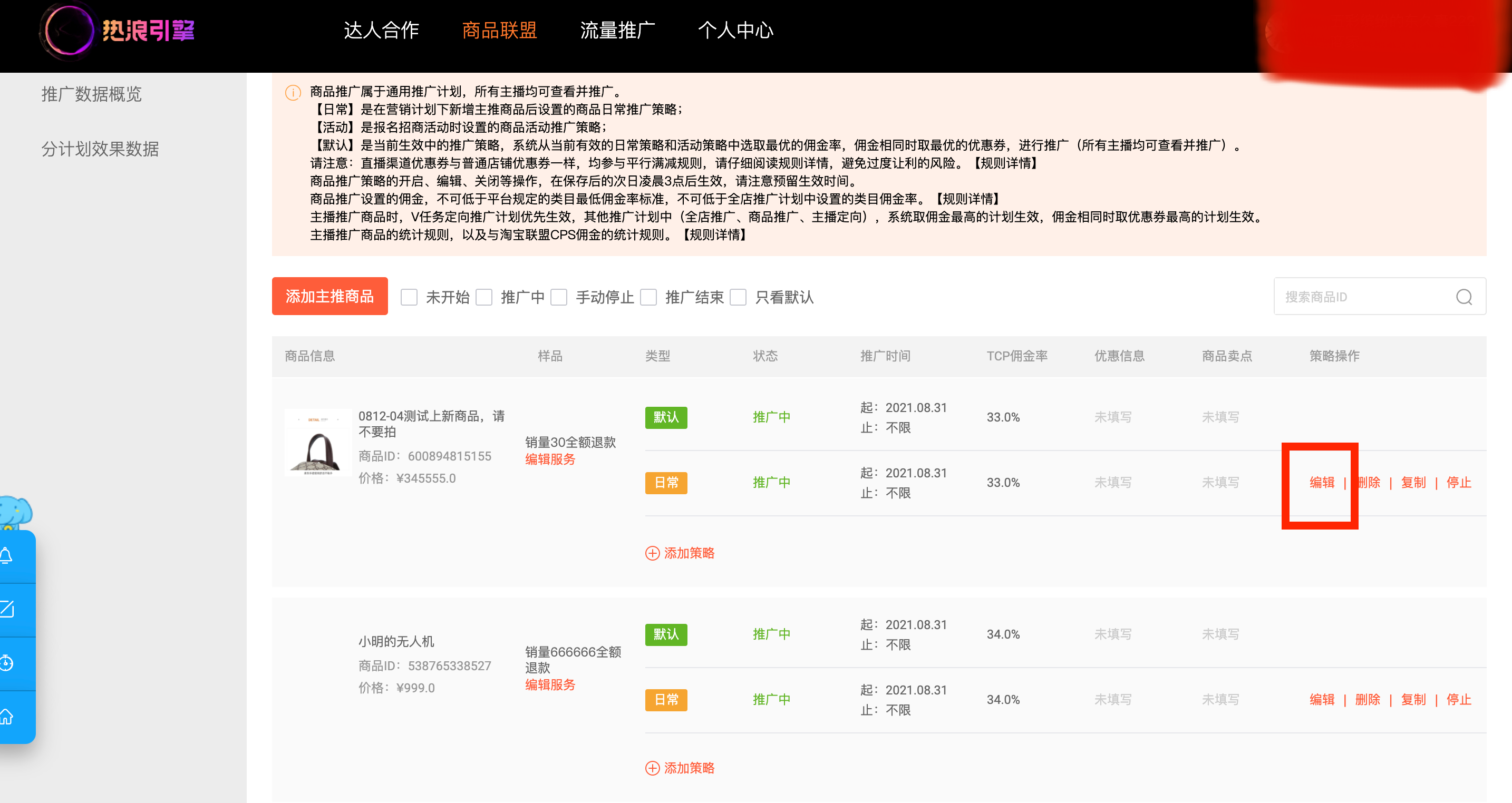Click the 策略操作 column header
Screen dimensions: 1512x803
tap(1334, 356)
